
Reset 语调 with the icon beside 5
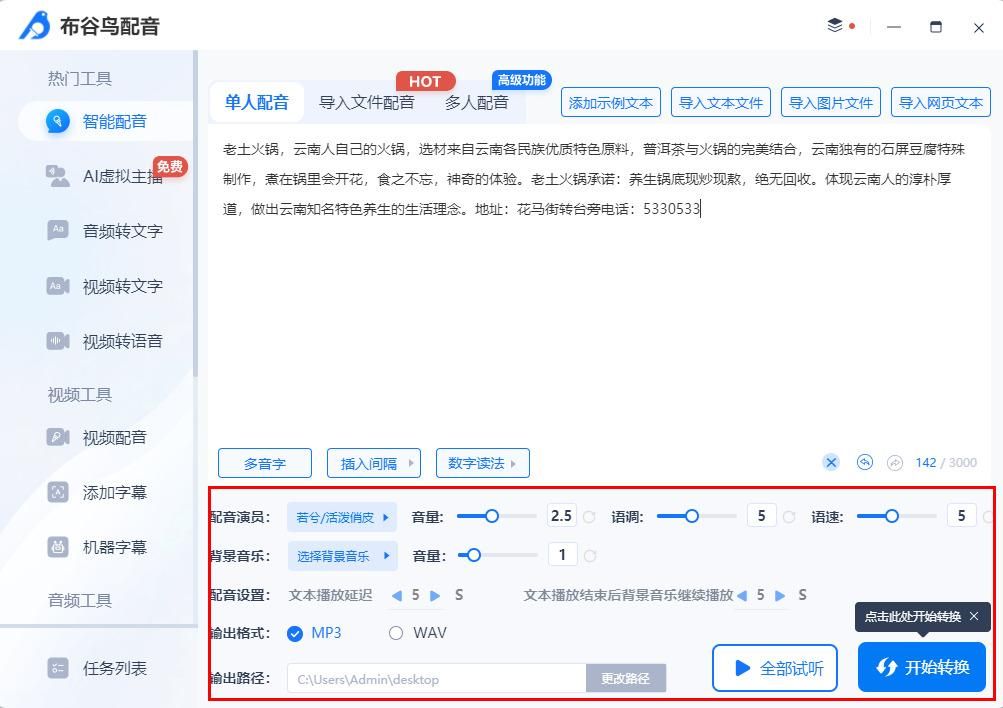click(789, 517)
